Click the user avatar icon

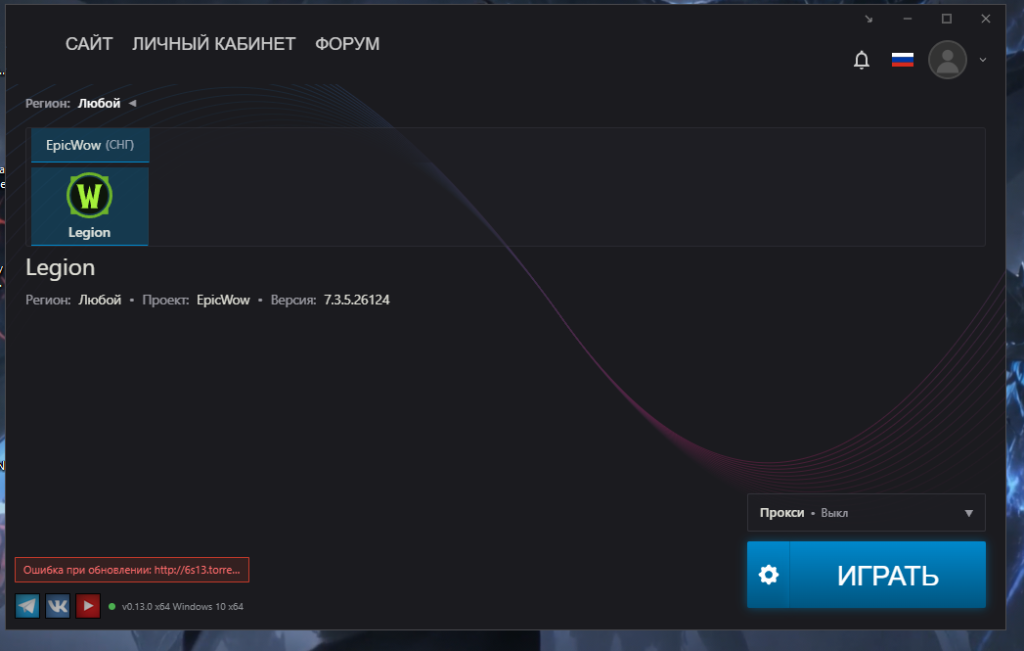[947, 59]
